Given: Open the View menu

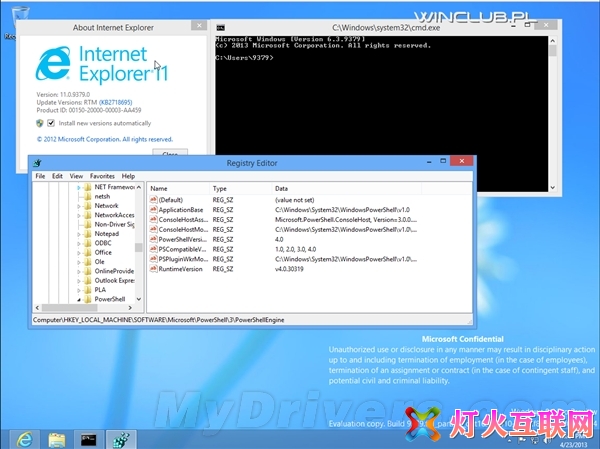Looking at the screenshot, I should [77, 176].
